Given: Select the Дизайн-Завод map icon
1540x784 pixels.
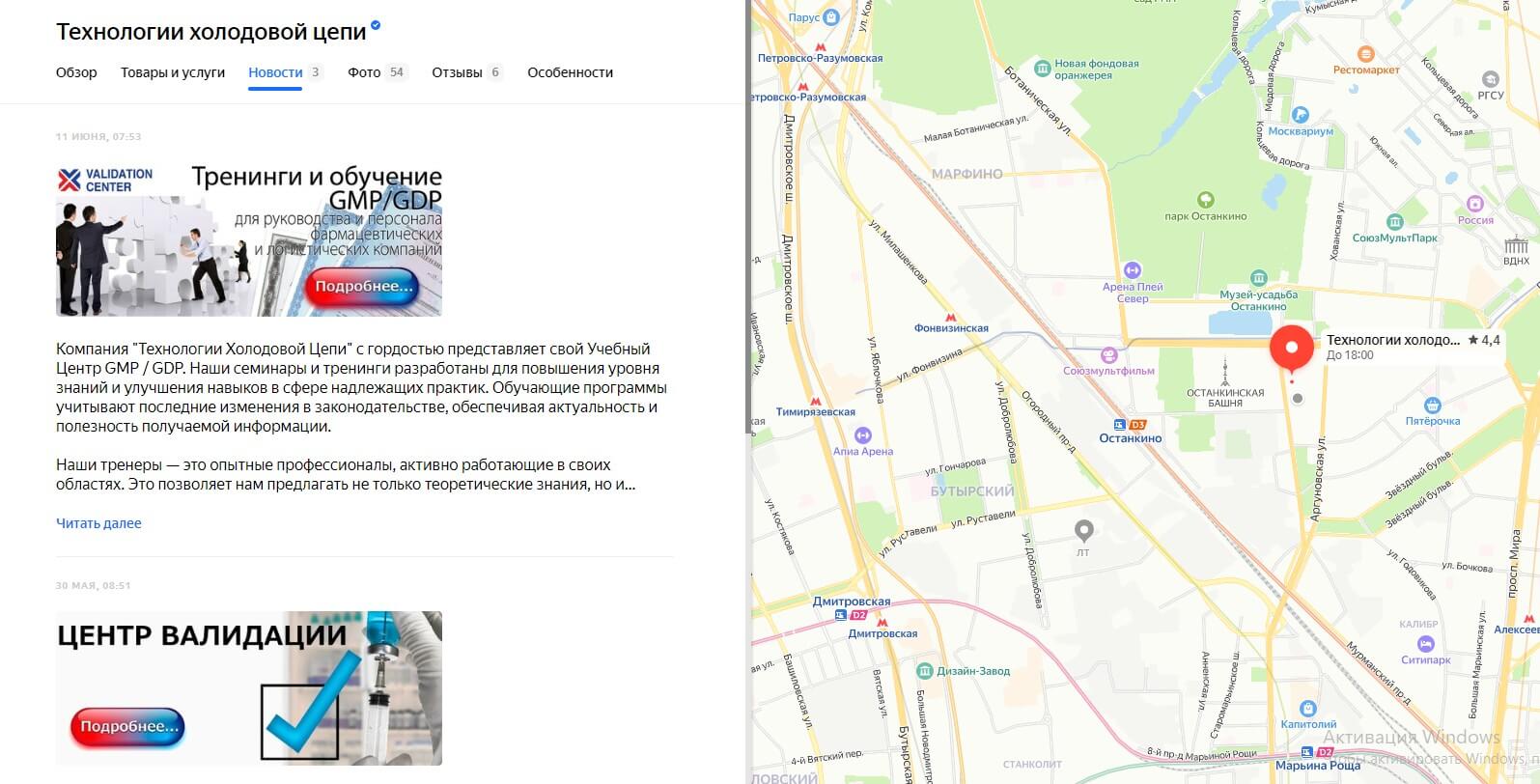Looking at the screenshot, I should tap(925, 670).
